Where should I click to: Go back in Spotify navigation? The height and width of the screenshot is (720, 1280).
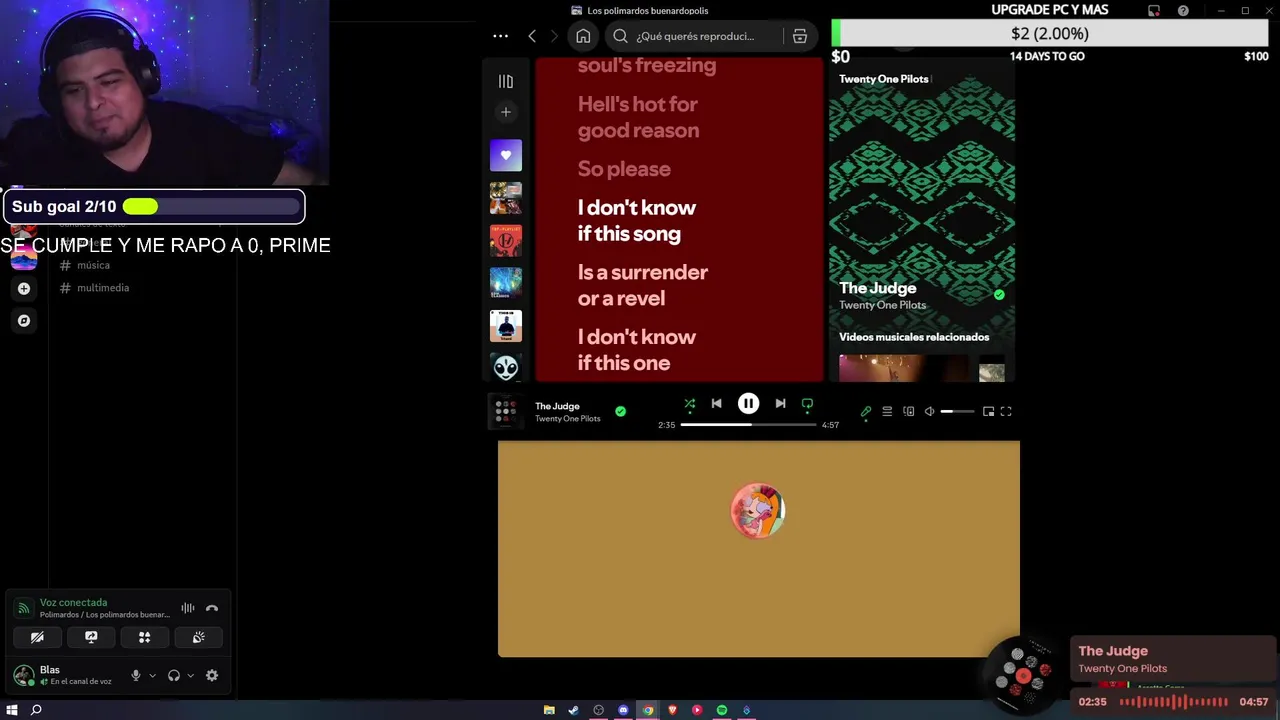[532, 36]
